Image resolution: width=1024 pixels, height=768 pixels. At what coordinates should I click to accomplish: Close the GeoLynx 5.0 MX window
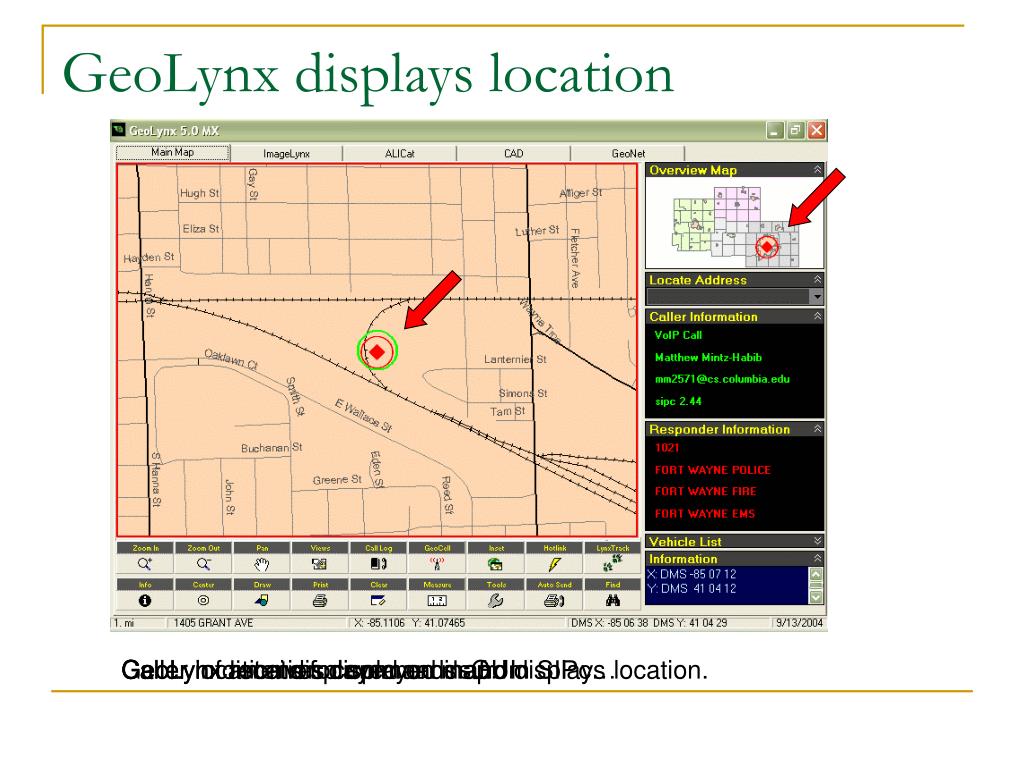816,131
